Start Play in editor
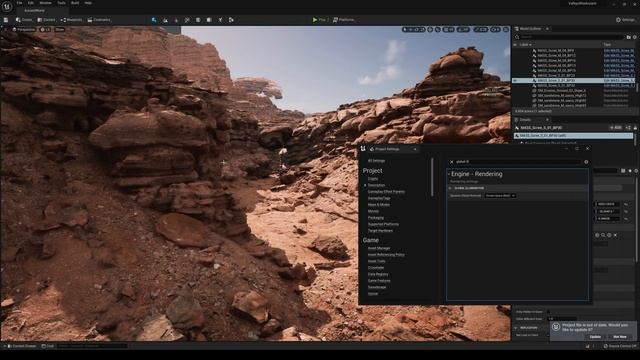640x360 pixels. 319,20
